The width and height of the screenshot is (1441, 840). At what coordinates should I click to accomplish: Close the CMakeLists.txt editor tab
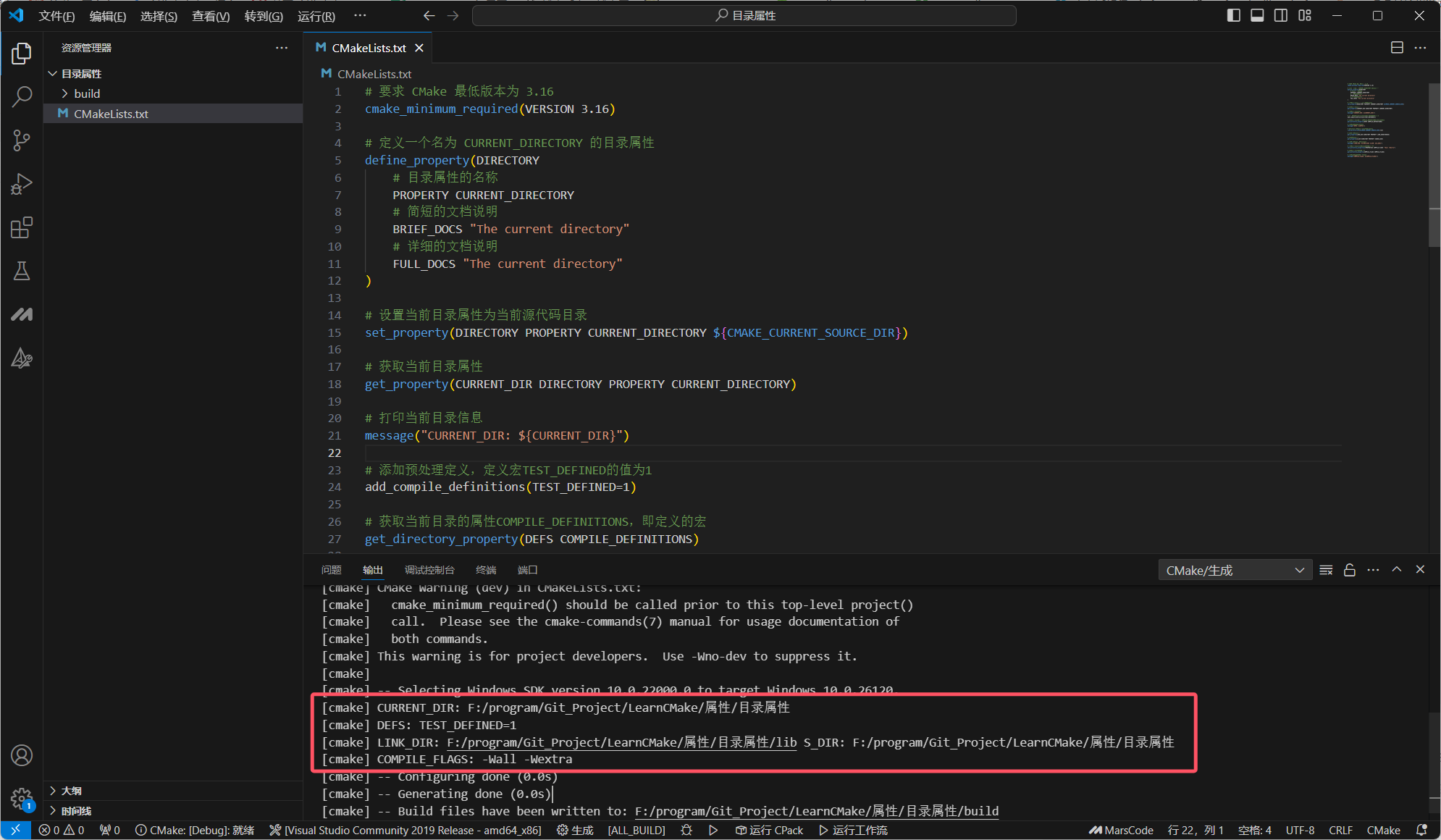(419, 48)
